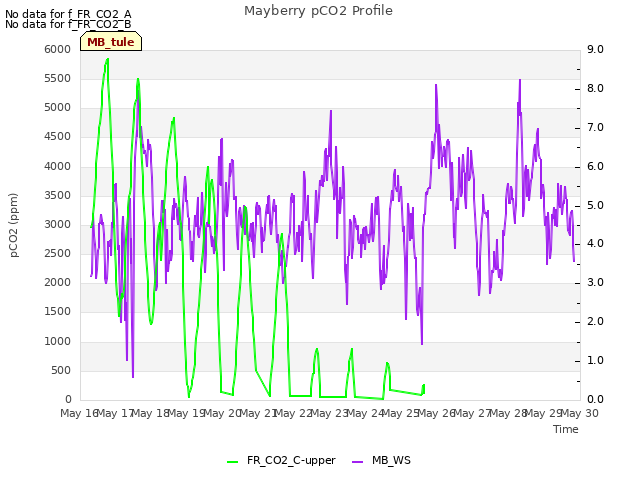Click the 8.0 right axis tick label
The image size is (640, 480).
595,89
